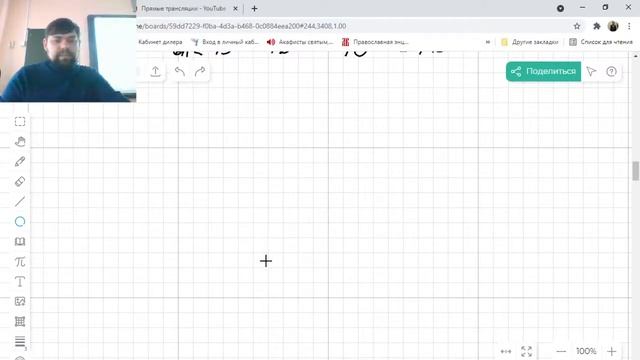Open the Другие закладки folder
The image size is (640, 360).
[x=530, y=42]
